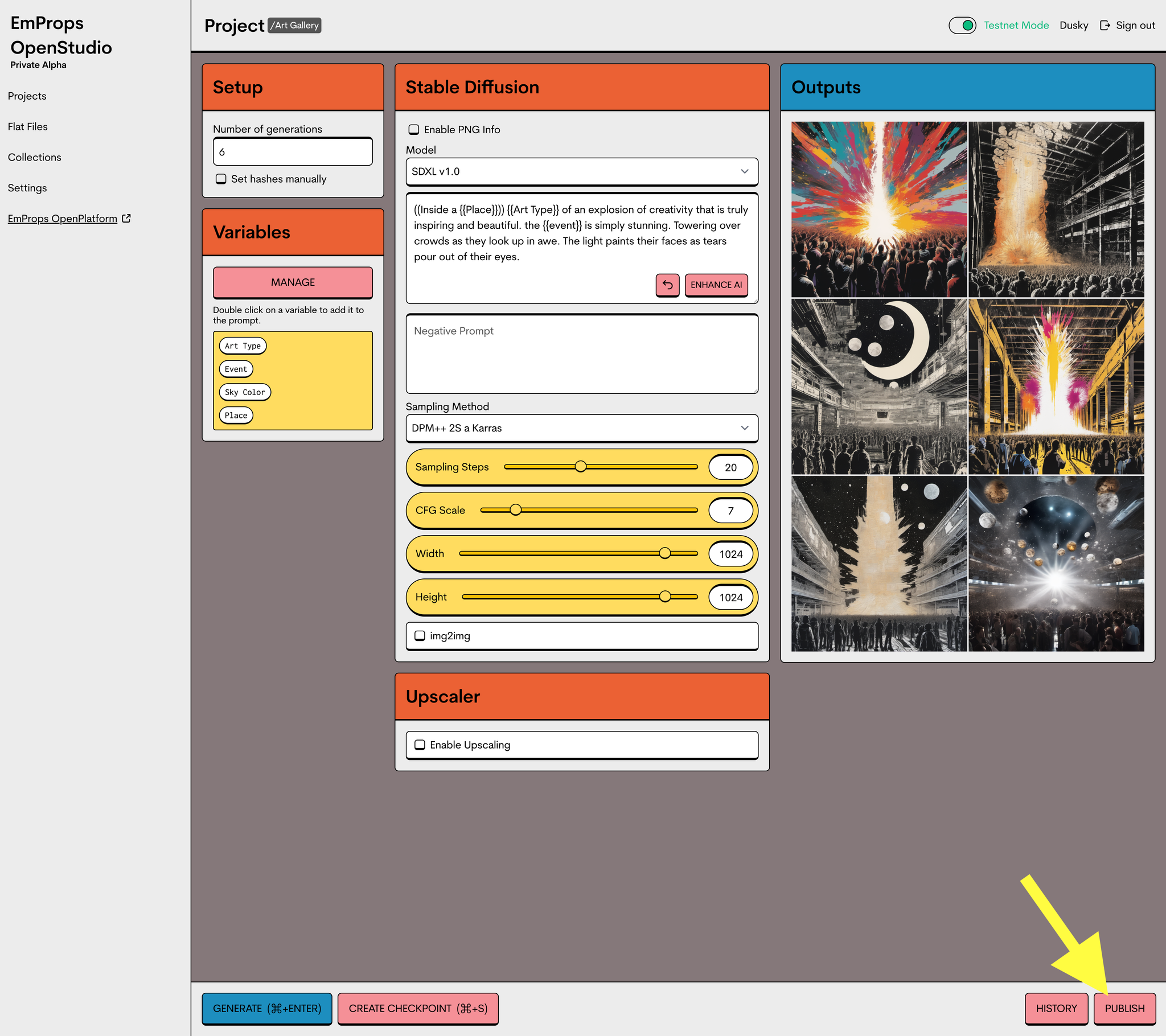The image size is (1166, 1036).
Task: Open the HISTORY button
Action: tap(1056, 1008)
